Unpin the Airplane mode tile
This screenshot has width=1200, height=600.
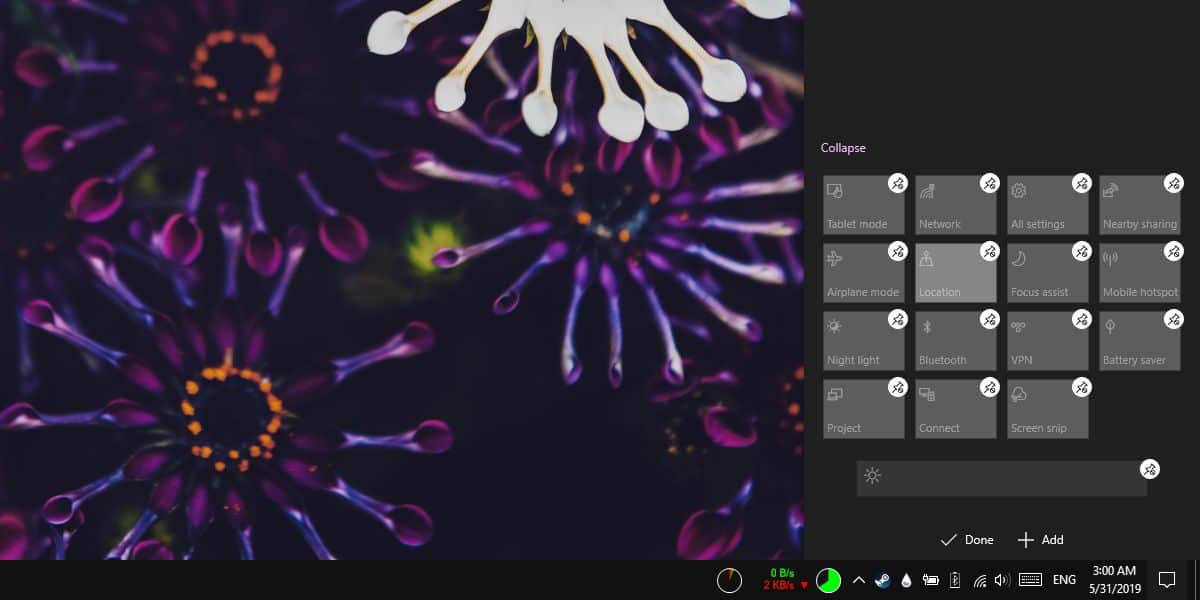(897, 251)
